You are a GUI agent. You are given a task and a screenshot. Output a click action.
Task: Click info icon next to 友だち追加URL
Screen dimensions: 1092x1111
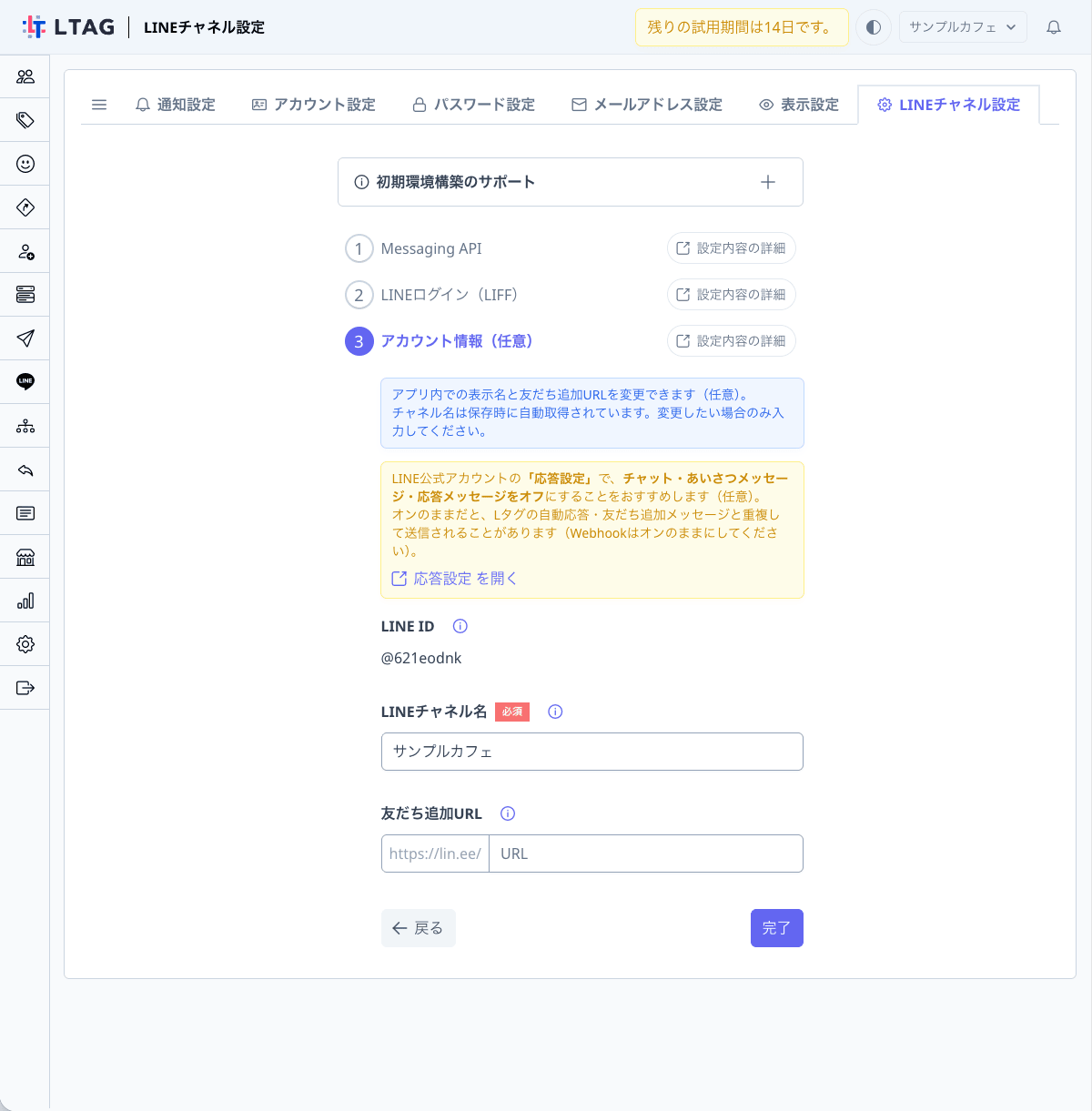pyautogui.click(x=508, y=813)
